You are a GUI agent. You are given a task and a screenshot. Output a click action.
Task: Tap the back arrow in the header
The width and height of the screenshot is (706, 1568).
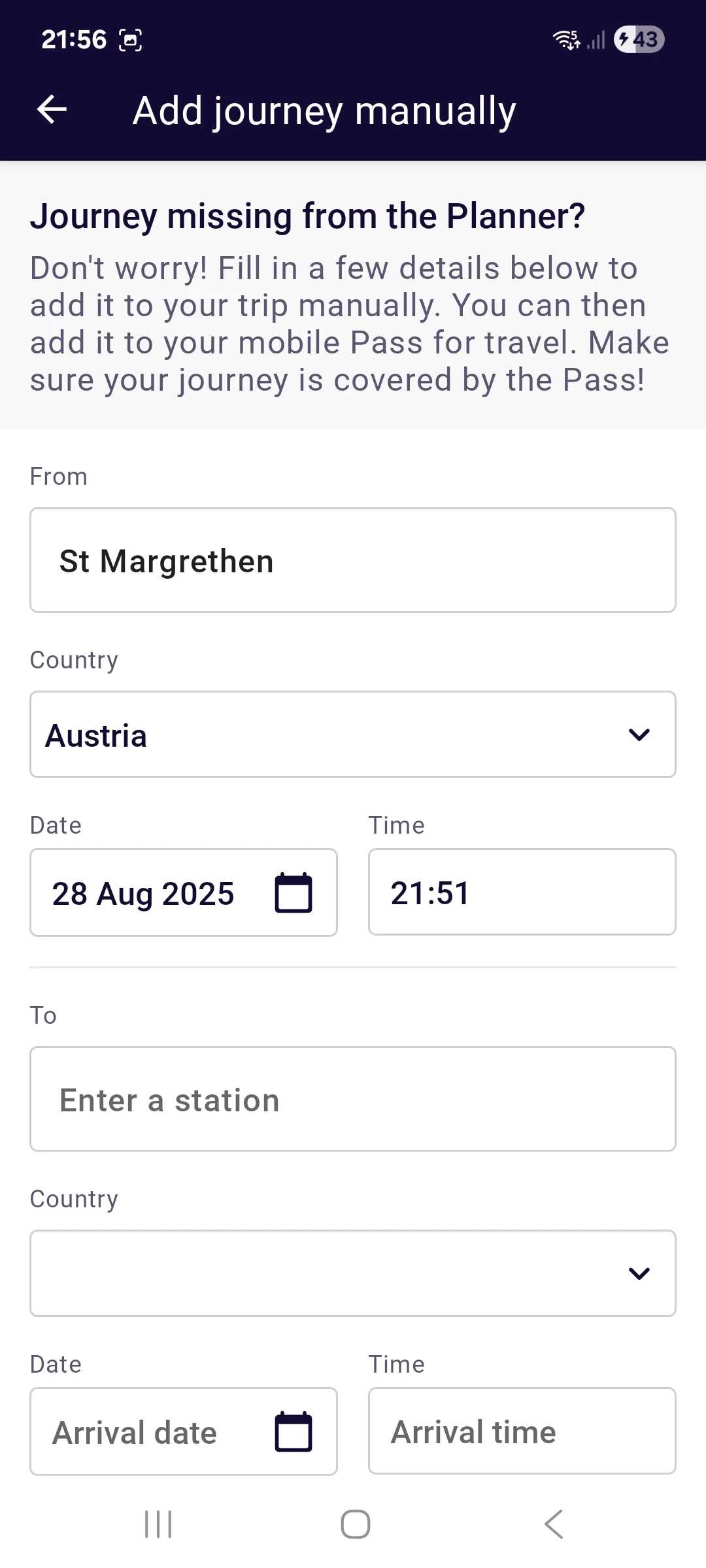52,109
